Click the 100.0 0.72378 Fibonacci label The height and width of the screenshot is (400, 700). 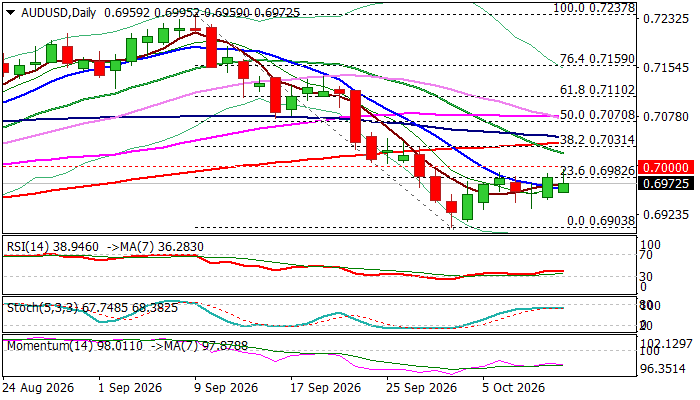[594, 8]
